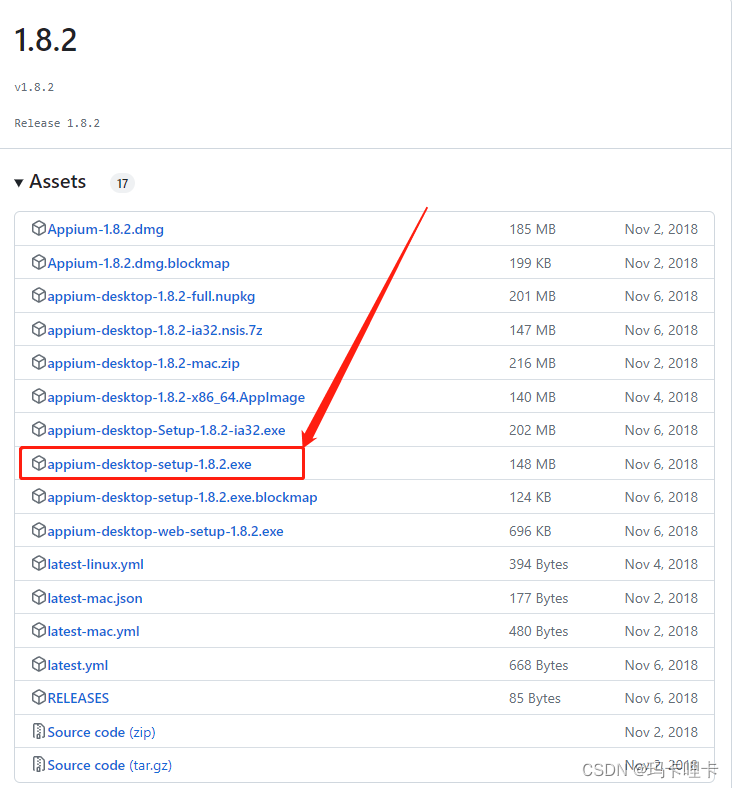Click package icon beside Appium-1.8.2.dmg
Image resolution: width=734 pixels, height=788 pixels.
pos(39,228)
